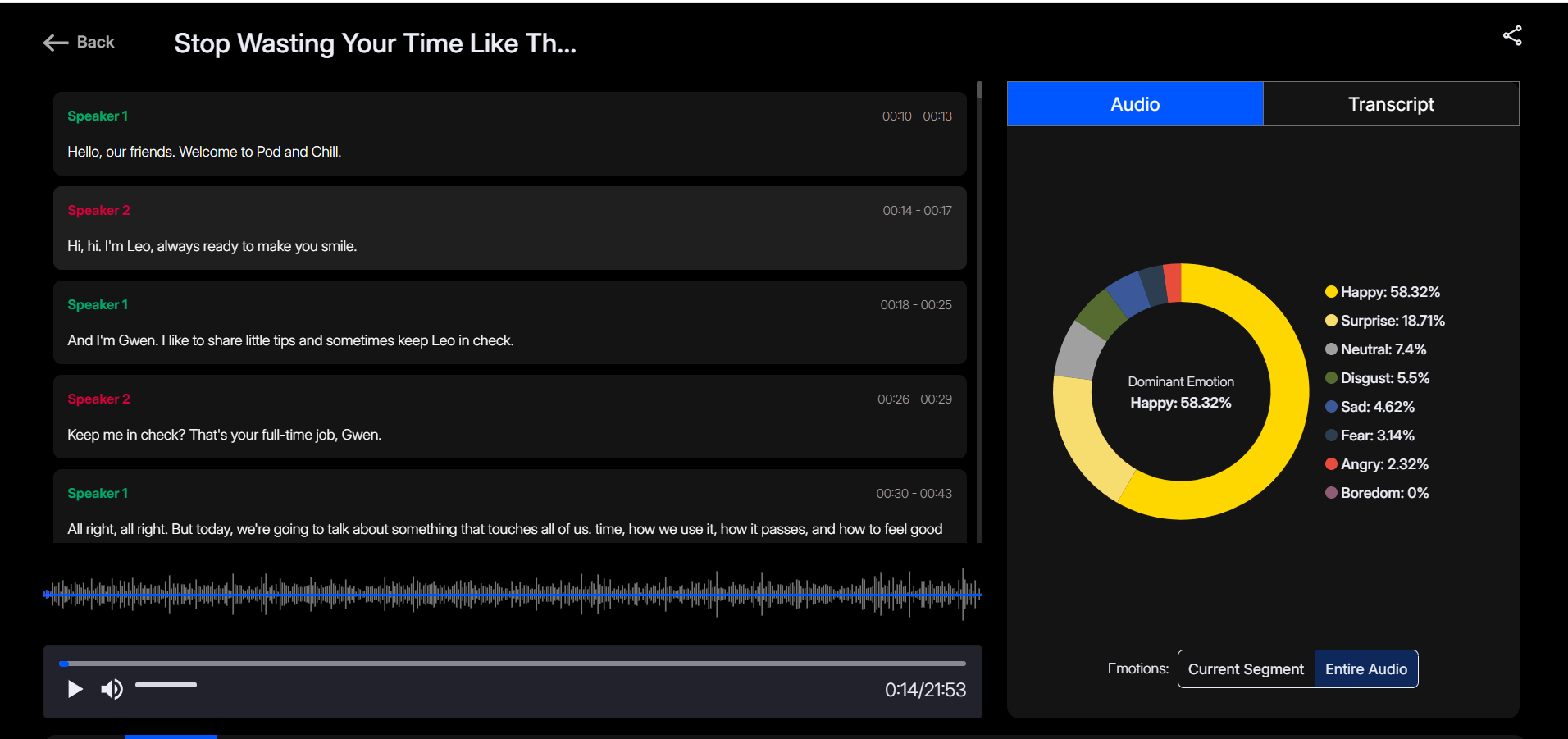
Task: Show emotions for Current Segment
Action: tap(1245, 669)
